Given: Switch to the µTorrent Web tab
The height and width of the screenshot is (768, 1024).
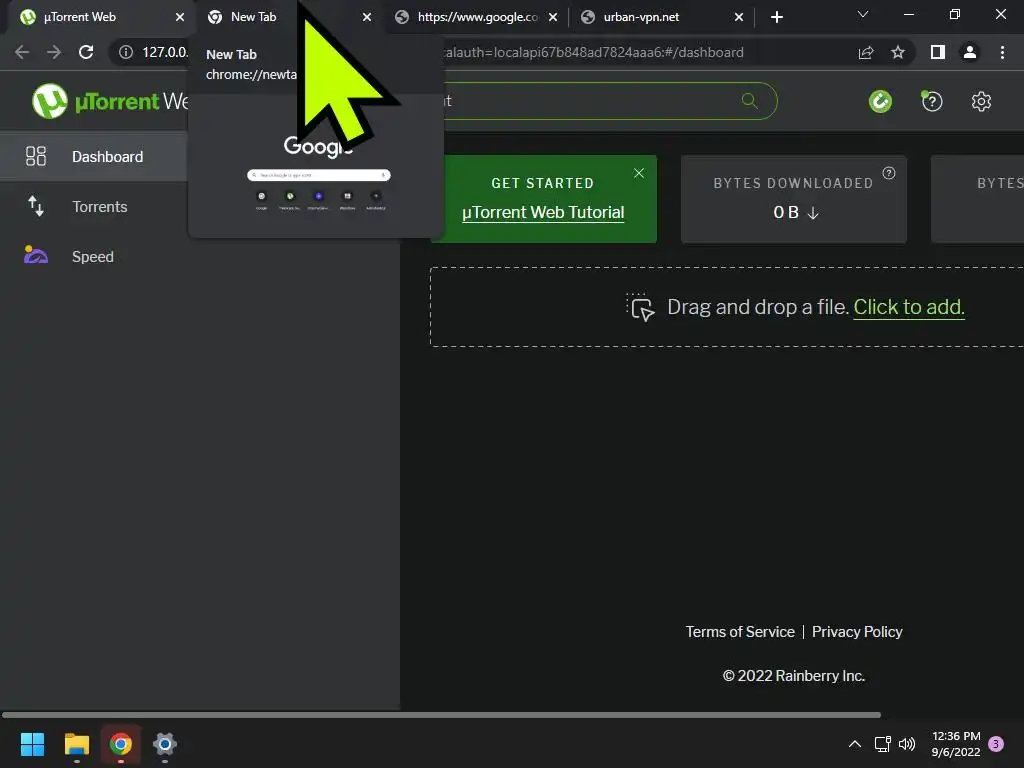Looking at the screenshot, I should point(98,17).
